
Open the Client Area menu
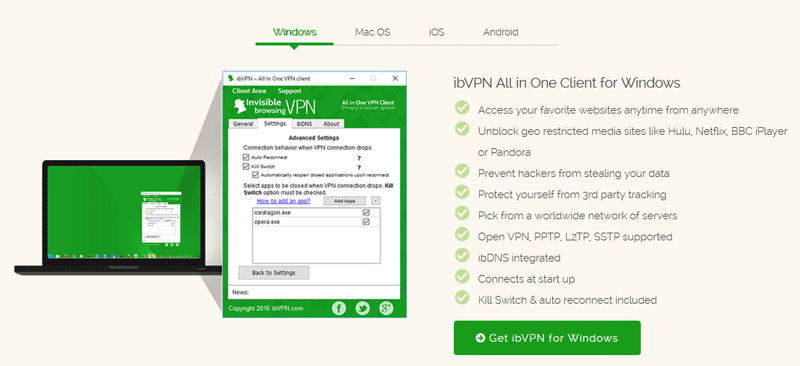tap(249, 91)
